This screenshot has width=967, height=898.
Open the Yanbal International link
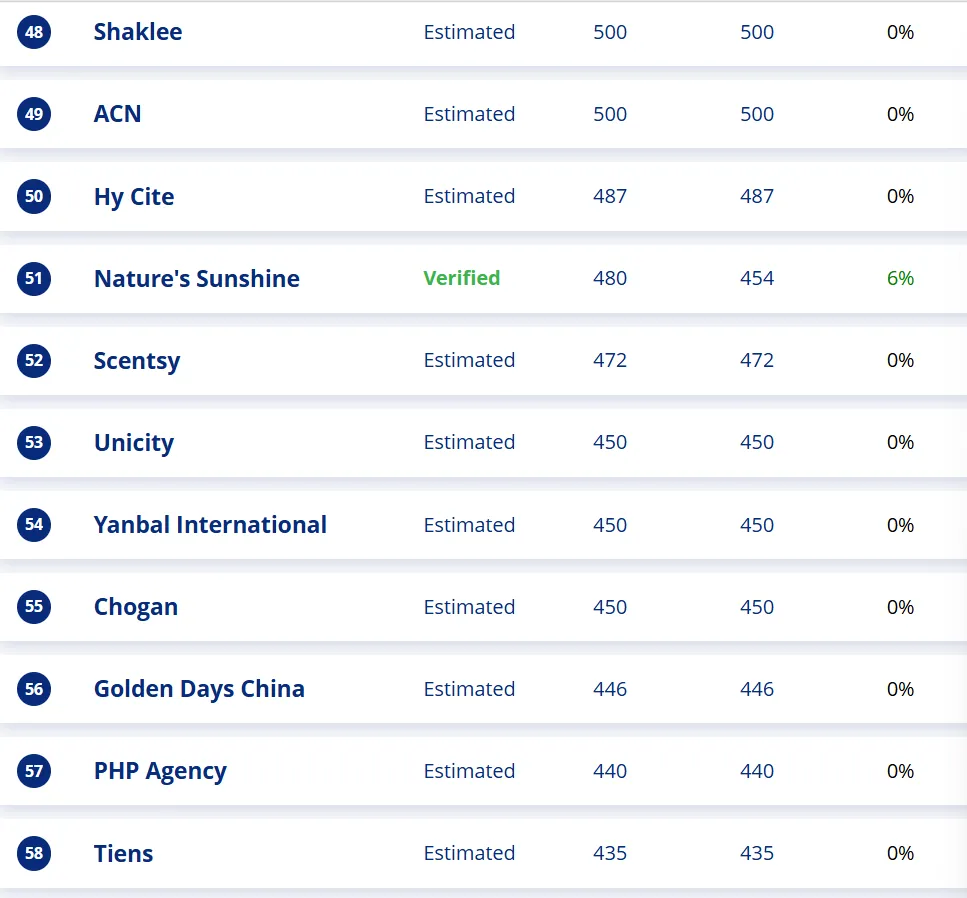tap(210, 525)
